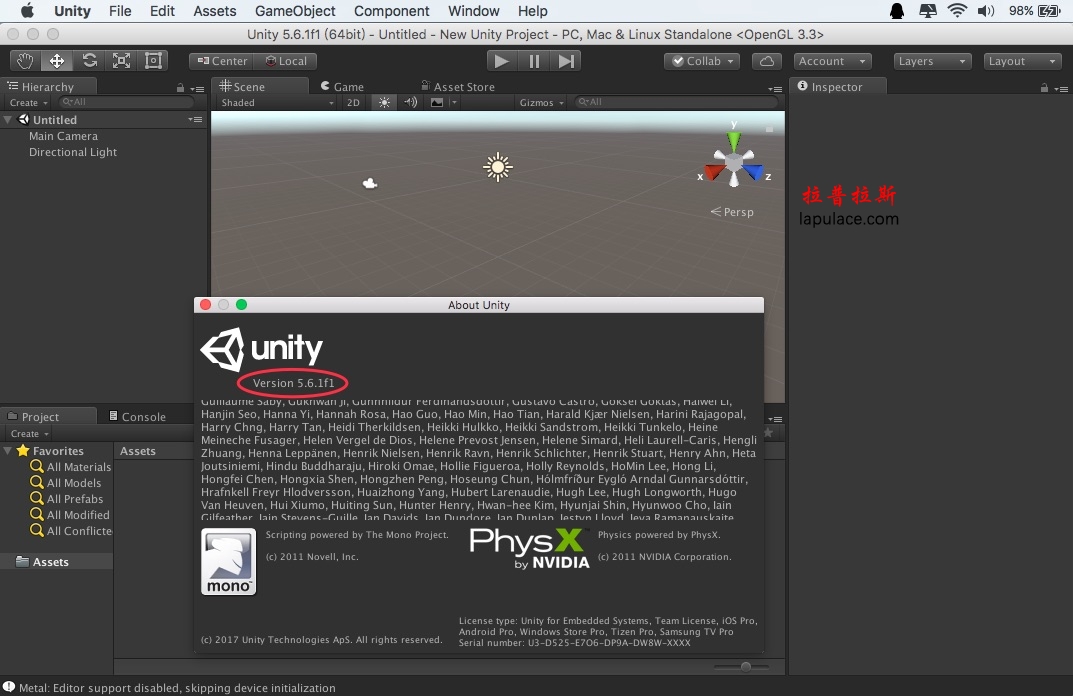Open the Shaded draw mode dropdown
This screenshot has height=696, width=1073.
pos(277,102)
